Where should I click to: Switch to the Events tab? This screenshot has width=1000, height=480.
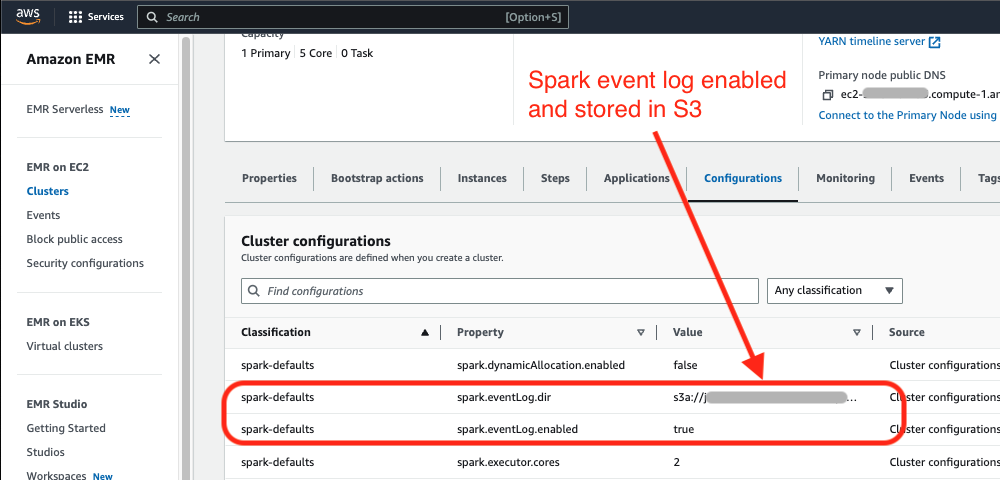[x=926, y=178]
